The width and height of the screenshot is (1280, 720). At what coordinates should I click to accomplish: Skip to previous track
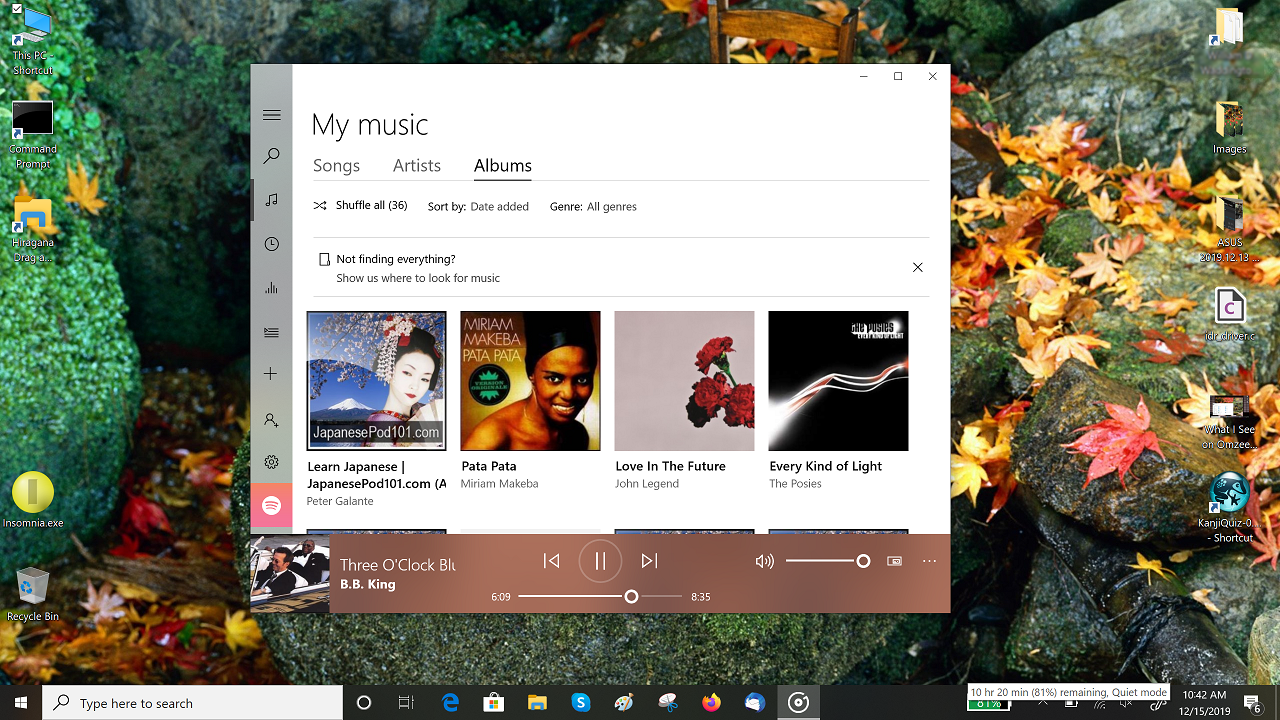click(x=551, y=561)
